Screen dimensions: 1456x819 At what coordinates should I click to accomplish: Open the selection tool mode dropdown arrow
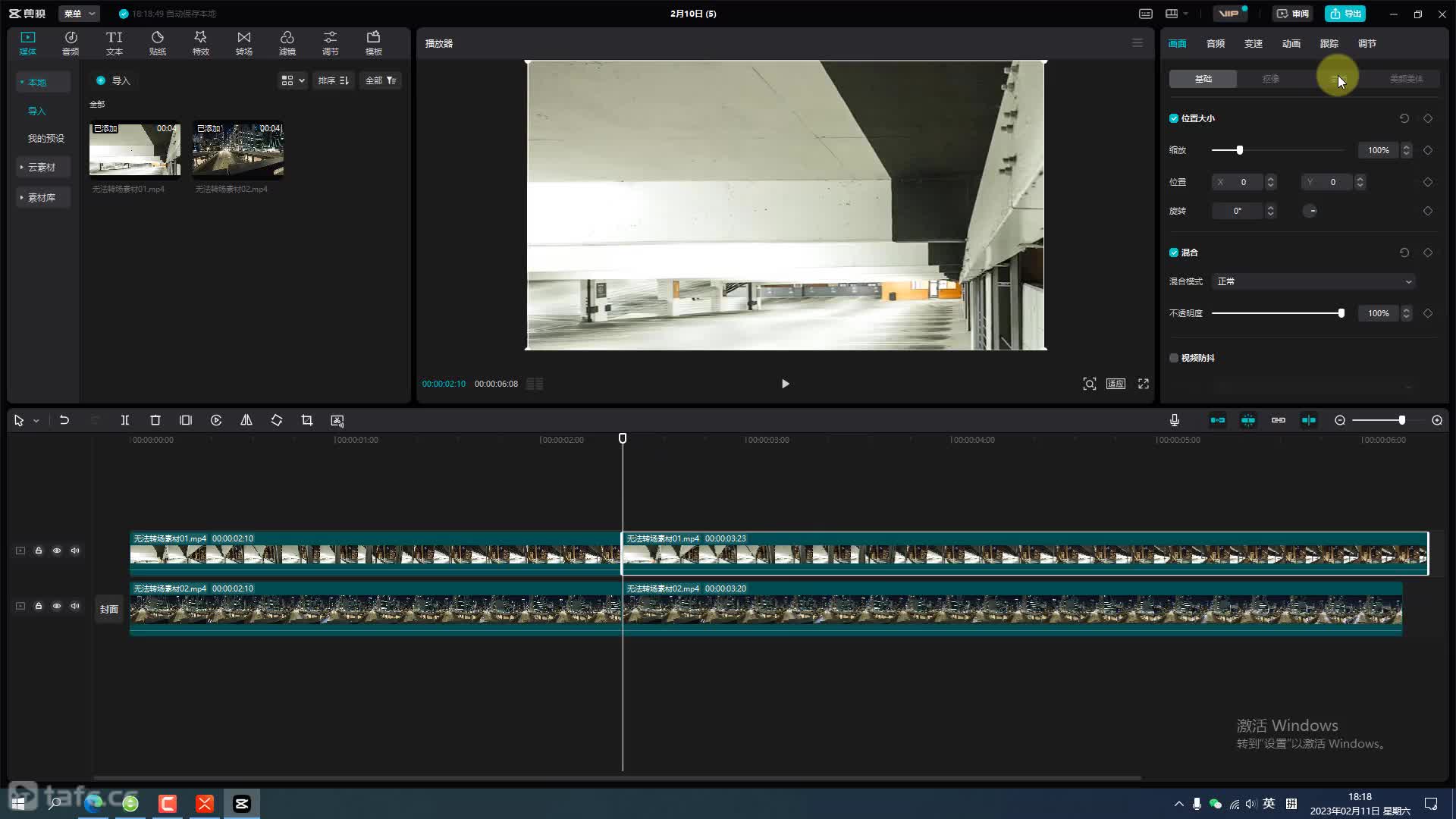tap(36, 421)
